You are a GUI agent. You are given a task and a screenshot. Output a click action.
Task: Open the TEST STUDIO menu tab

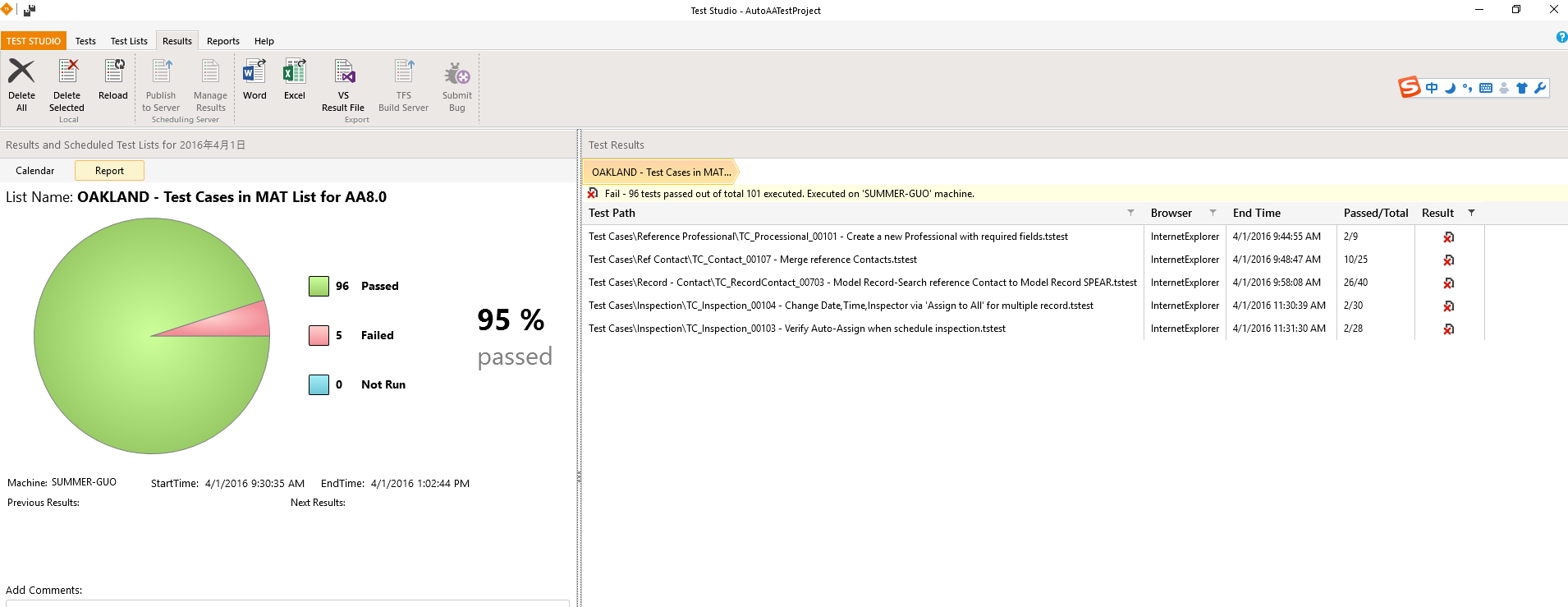(x=34, y=41)
